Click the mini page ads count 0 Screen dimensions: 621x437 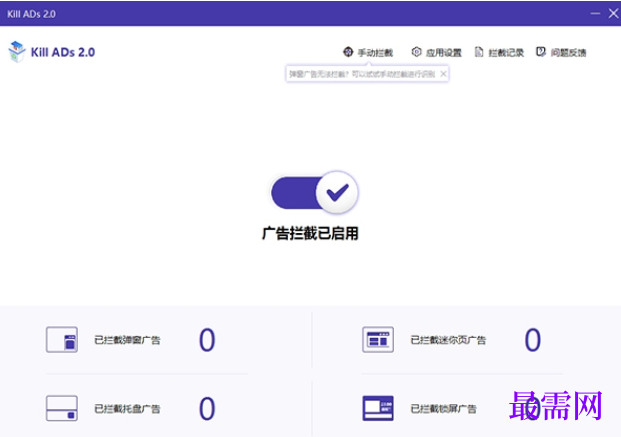(533, 340)
